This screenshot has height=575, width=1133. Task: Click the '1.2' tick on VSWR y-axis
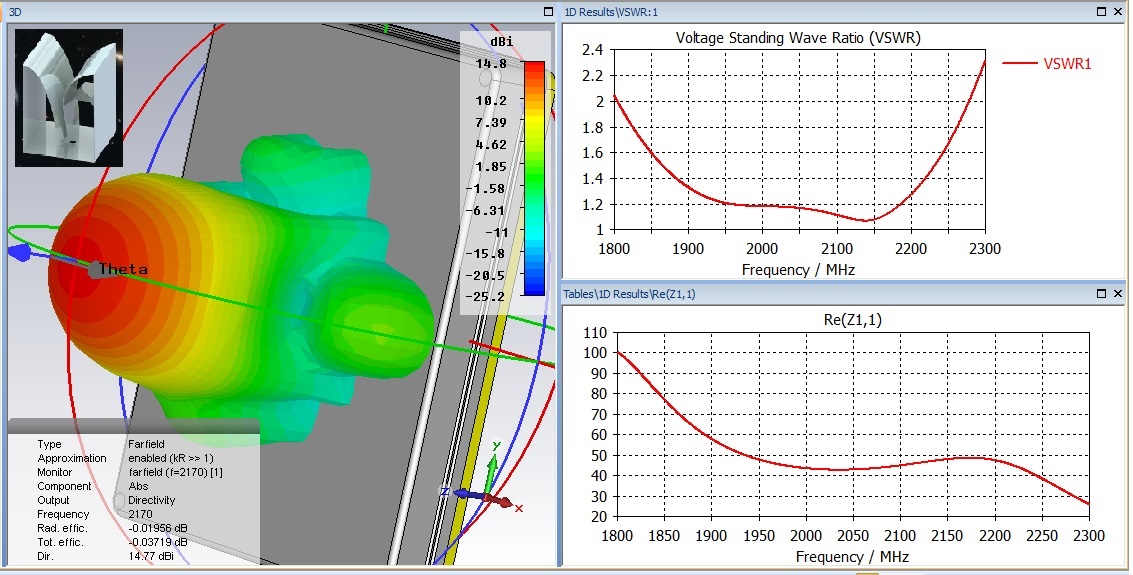pos(593,204)
